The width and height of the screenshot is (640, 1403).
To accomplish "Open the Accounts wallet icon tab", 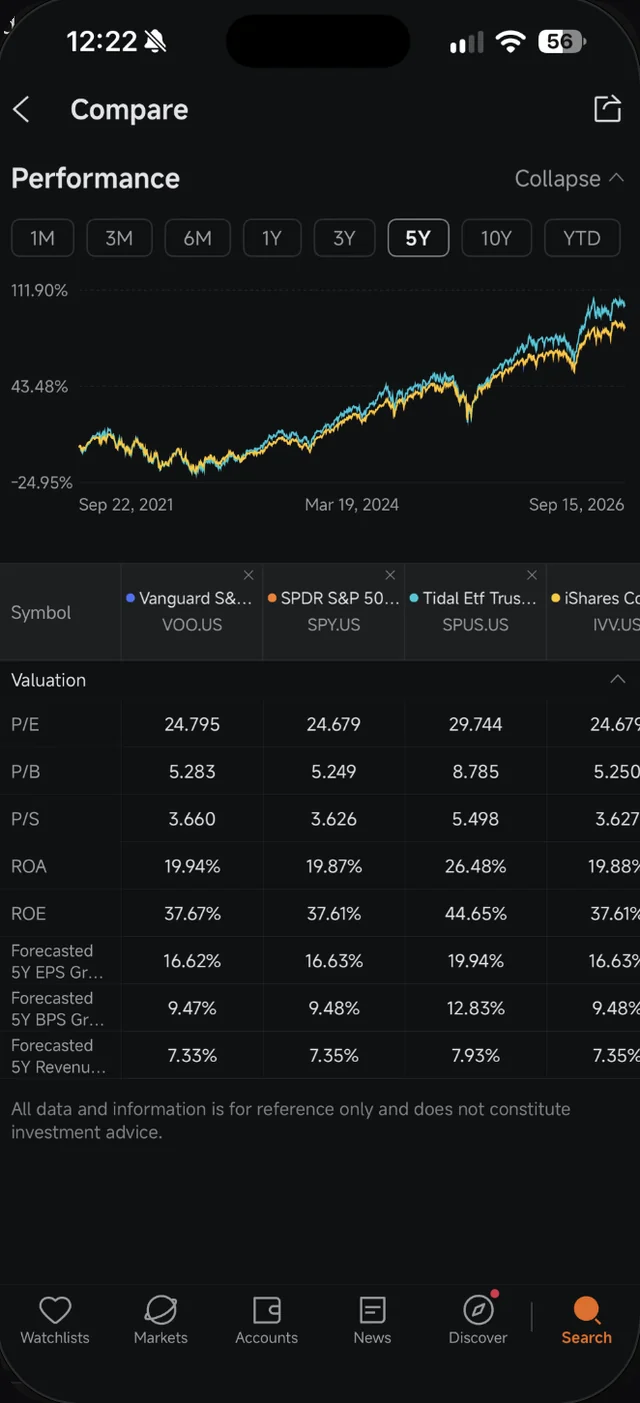I will point(267,1320).
